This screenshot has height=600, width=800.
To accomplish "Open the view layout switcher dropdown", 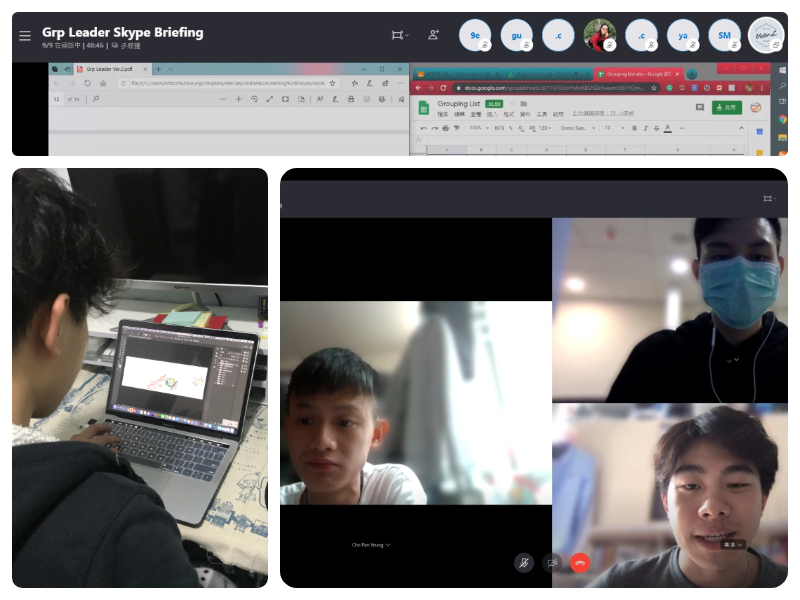I will [399, 35].
